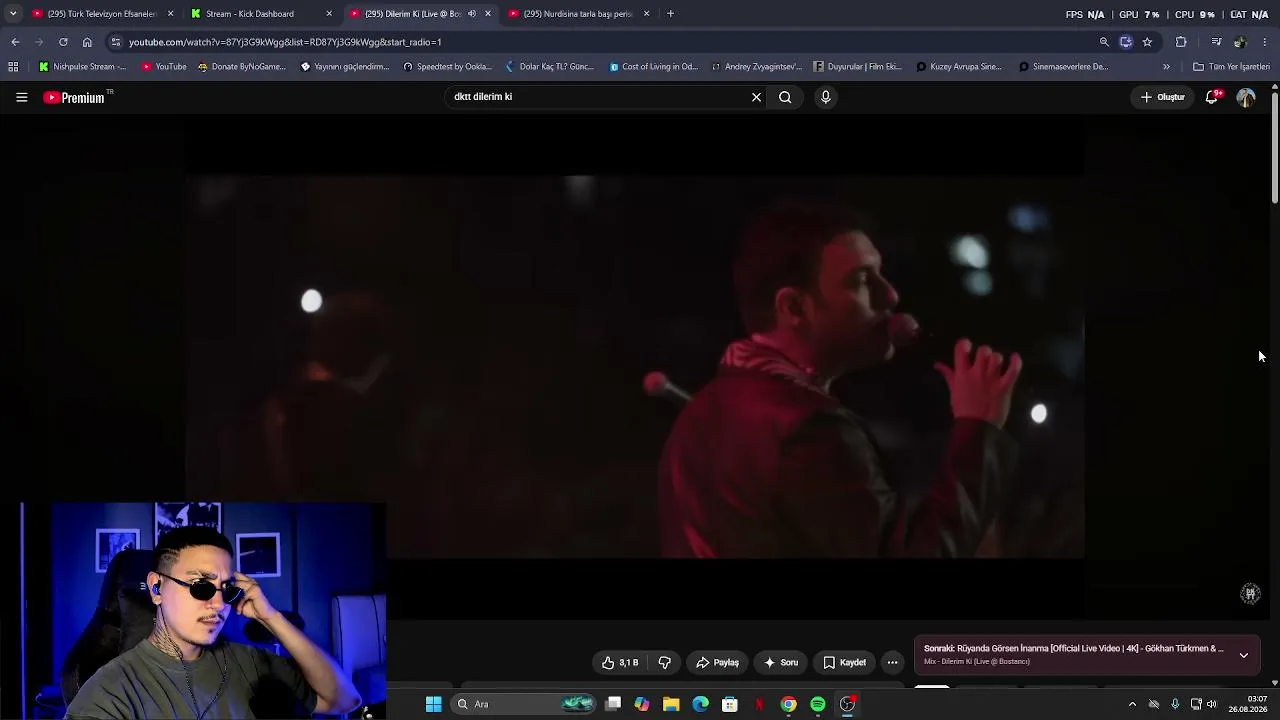This screenshot has width=1280, height=720.
Task: Click Oluştur create button
Action: [1163, 97]
